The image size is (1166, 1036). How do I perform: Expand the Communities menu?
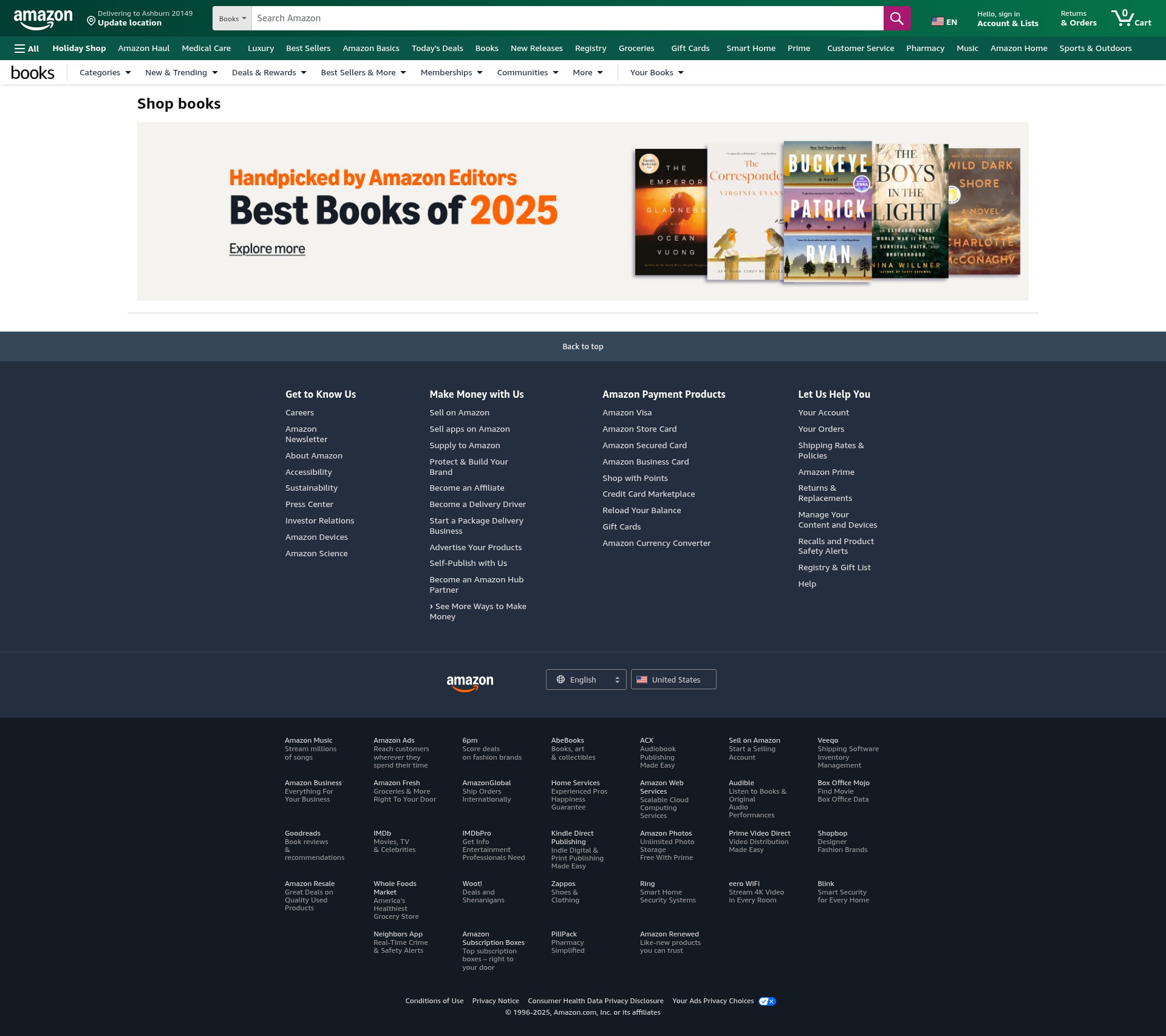[x=527, y=73]
